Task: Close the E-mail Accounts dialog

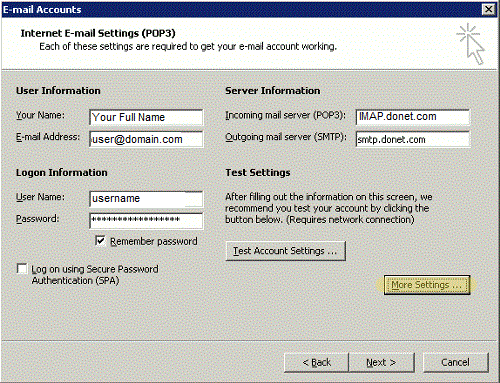Action: (488, 9)
